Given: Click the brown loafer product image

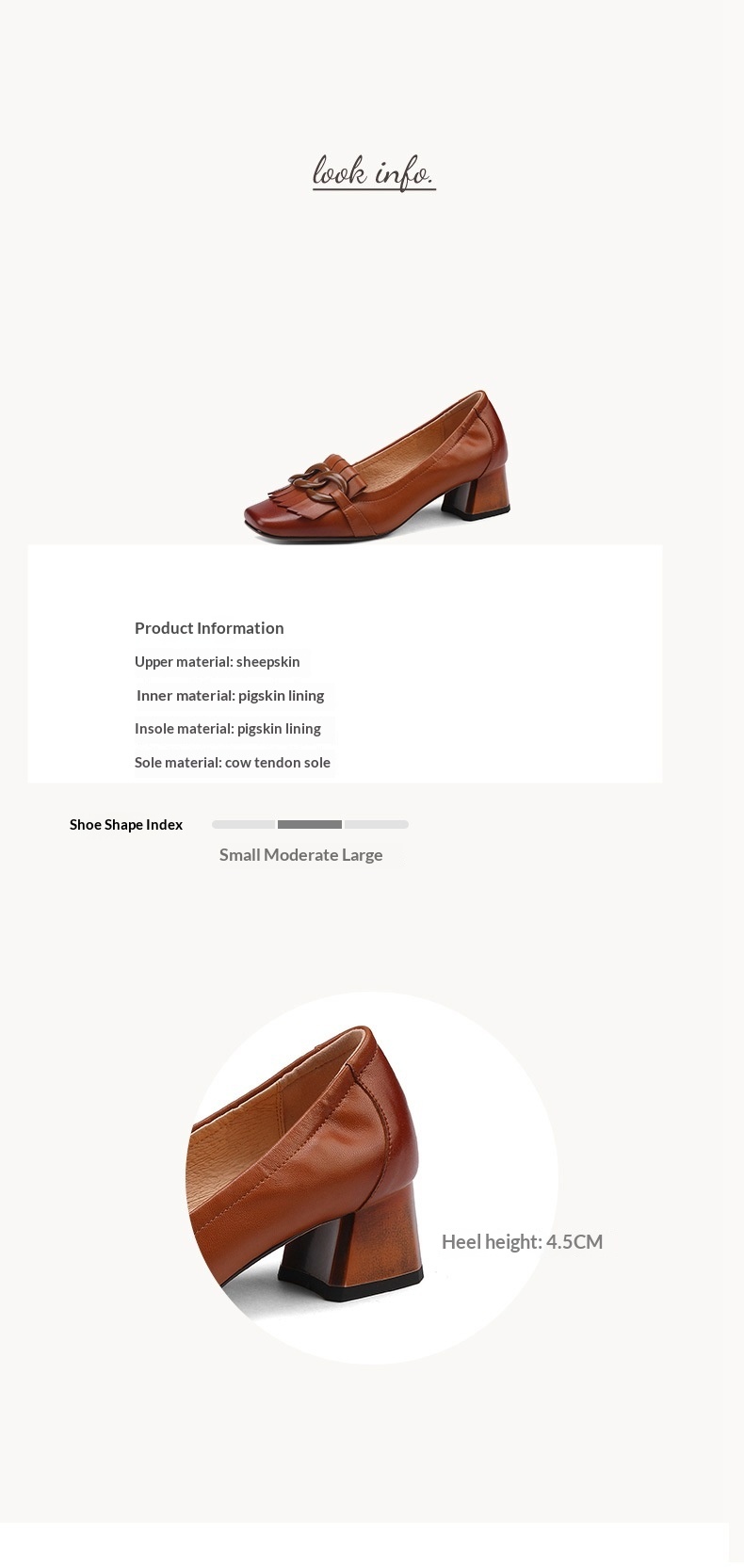Looking at the screenshot, I should (x=377, y=466).
